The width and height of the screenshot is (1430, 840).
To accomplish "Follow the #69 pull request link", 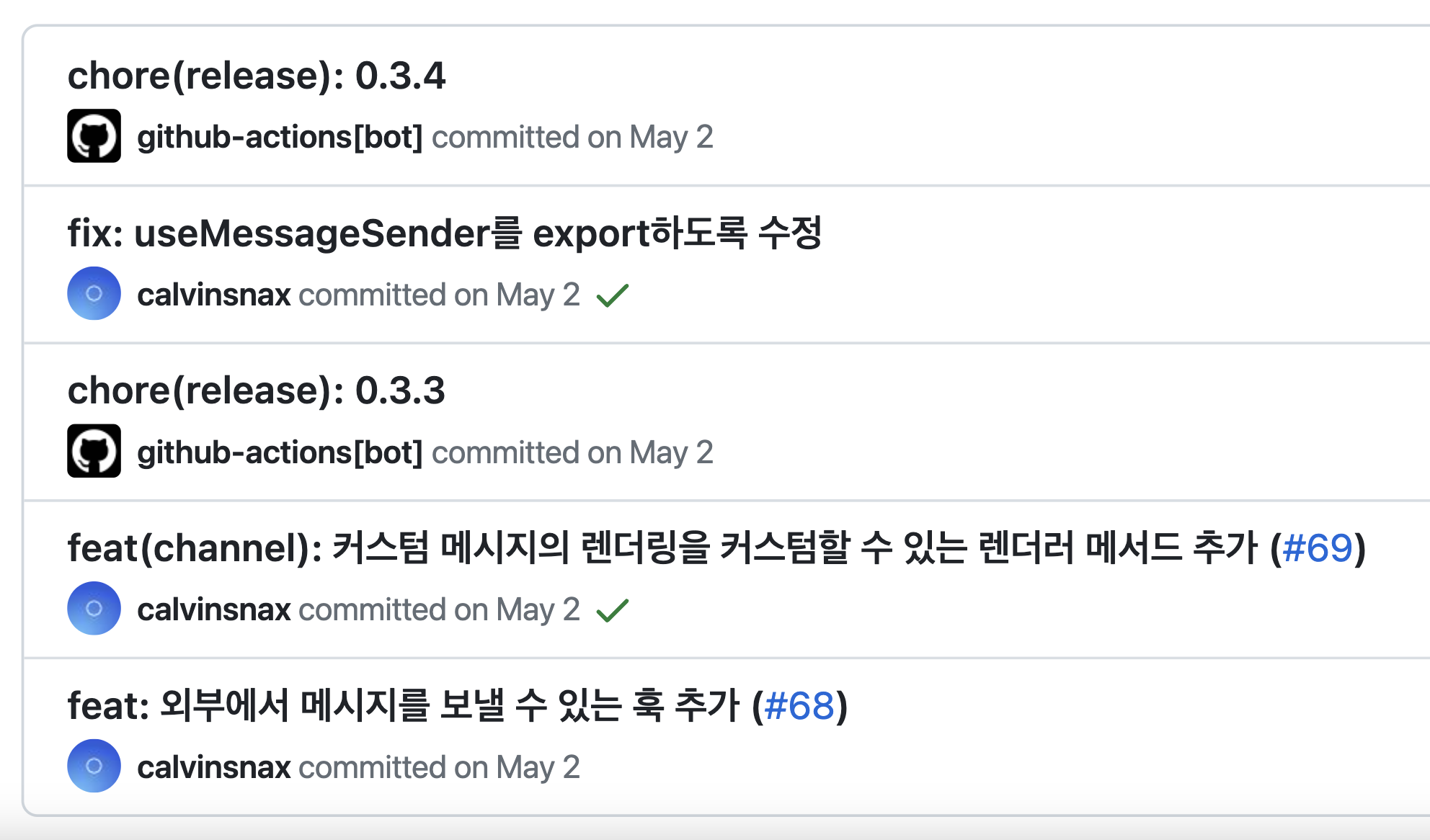I will (1318, 548).
